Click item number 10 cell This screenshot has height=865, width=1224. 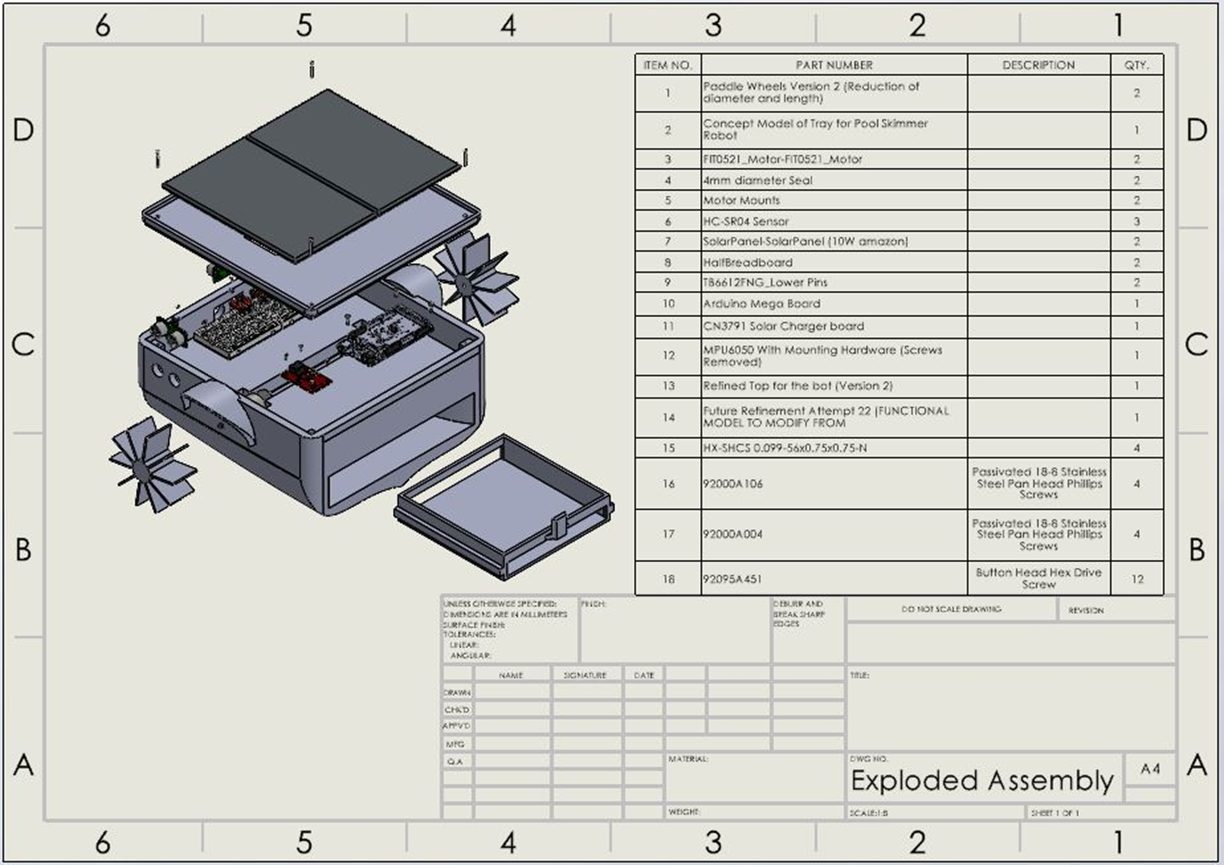point(668,304)
